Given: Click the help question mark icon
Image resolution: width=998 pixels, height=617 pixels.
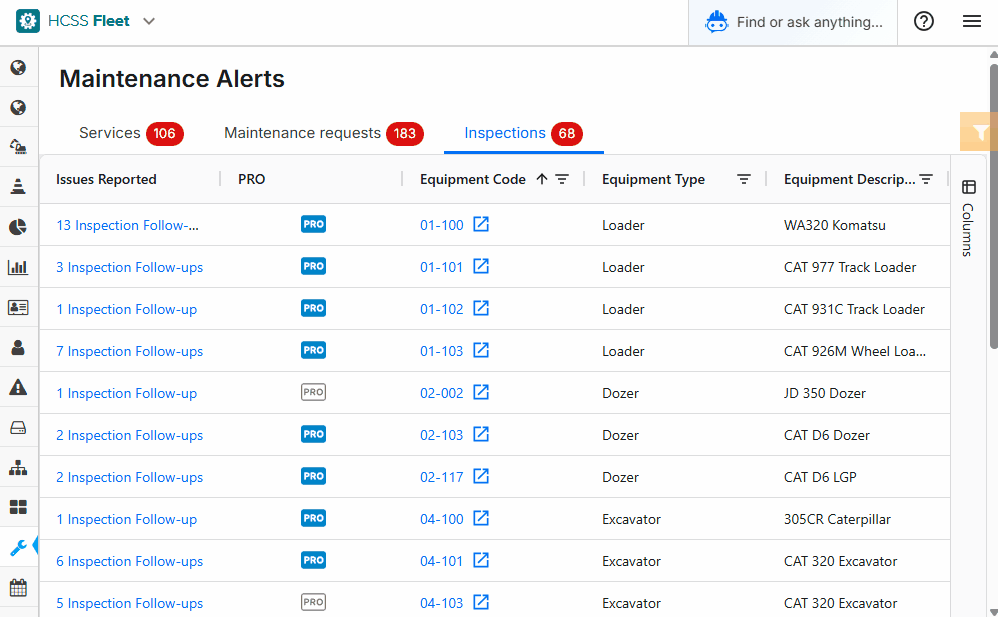Looking at the screenshot, I should [x=924, y=22].
